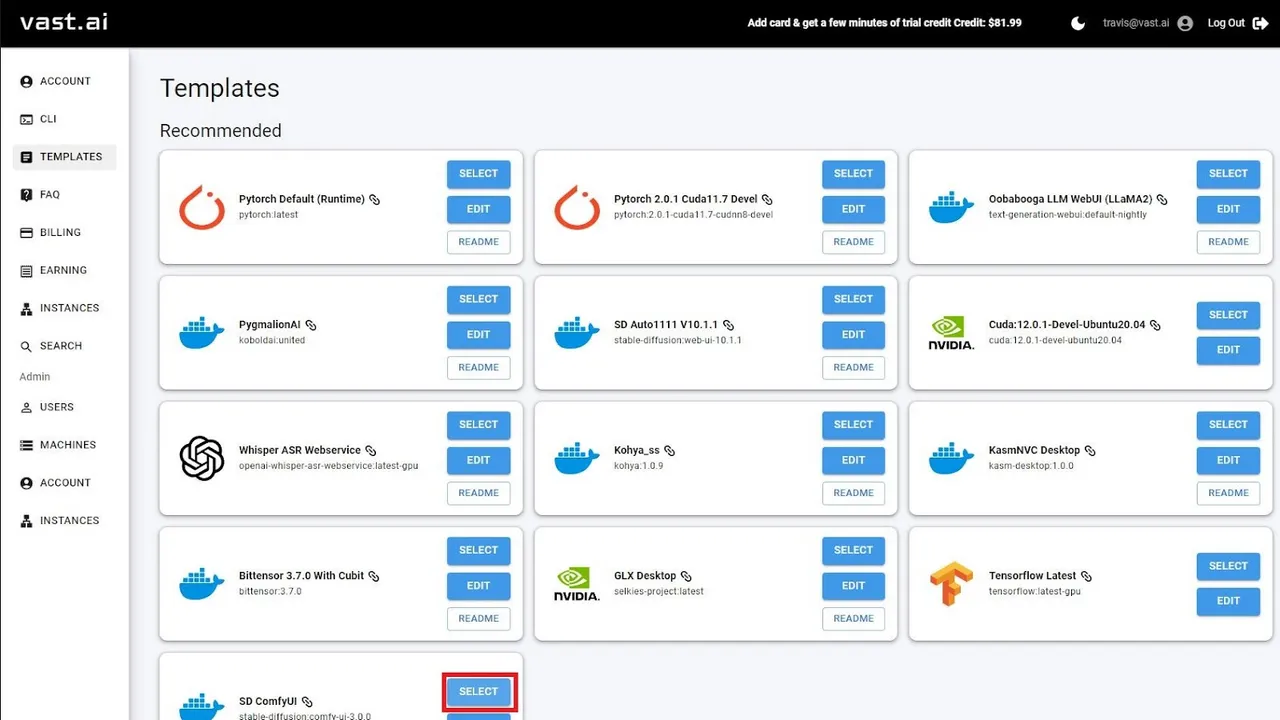This screenshot has height=720, width=1280.
Task: Copy link icon next to Pytorch Default (Runtime)
Action: [375, 200]
